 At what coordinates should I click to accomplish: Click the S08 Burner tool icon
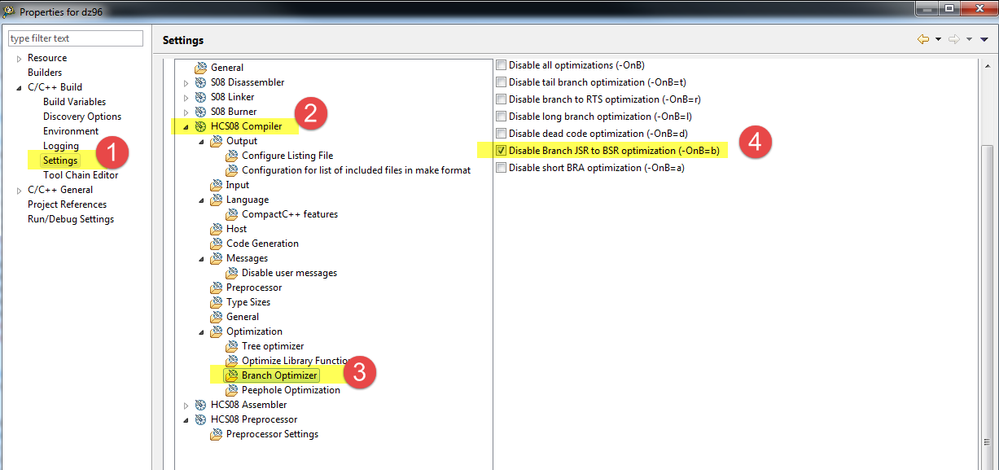(x=201, y=111)
